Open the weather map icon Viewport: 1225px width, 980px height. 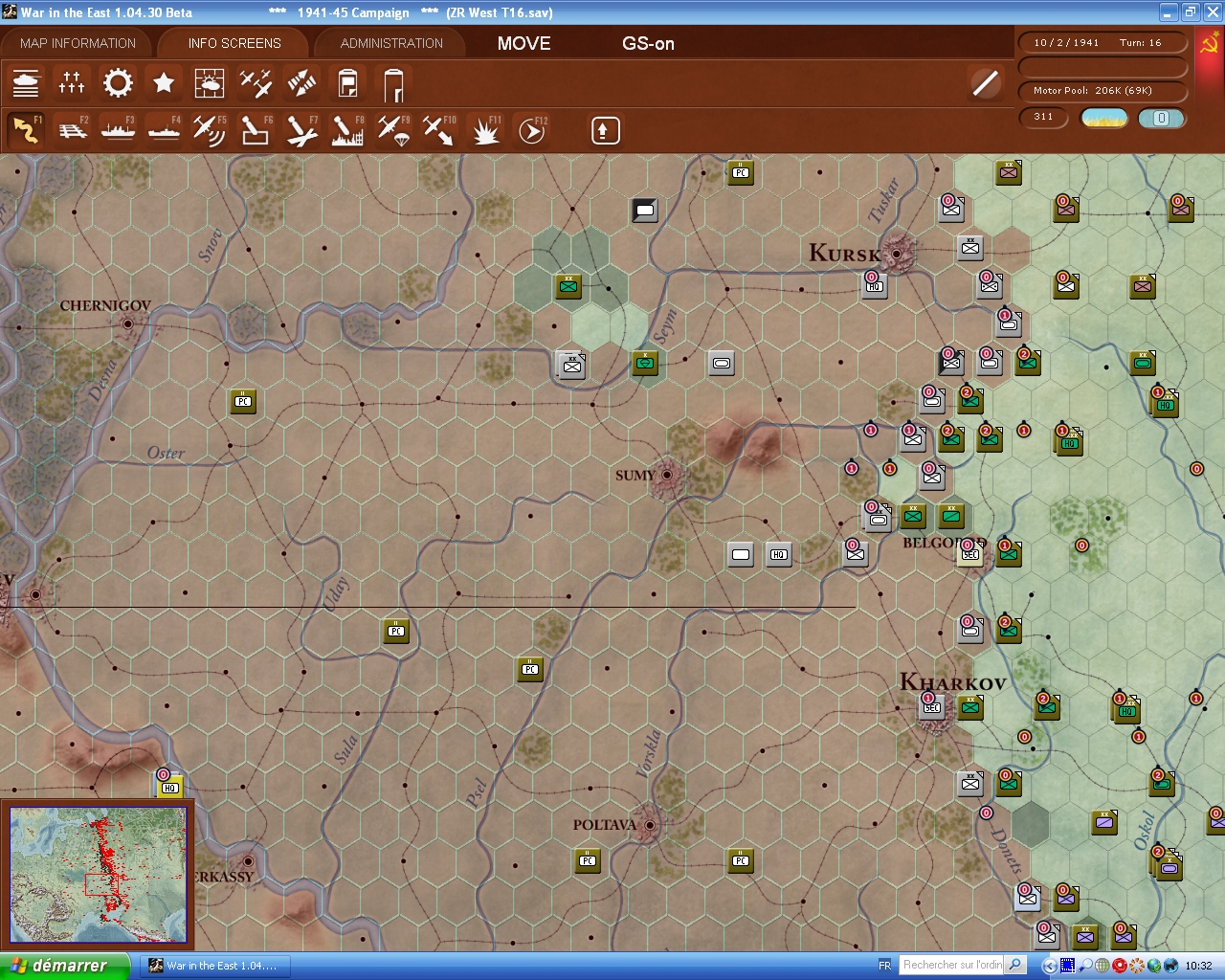[210, 84]
